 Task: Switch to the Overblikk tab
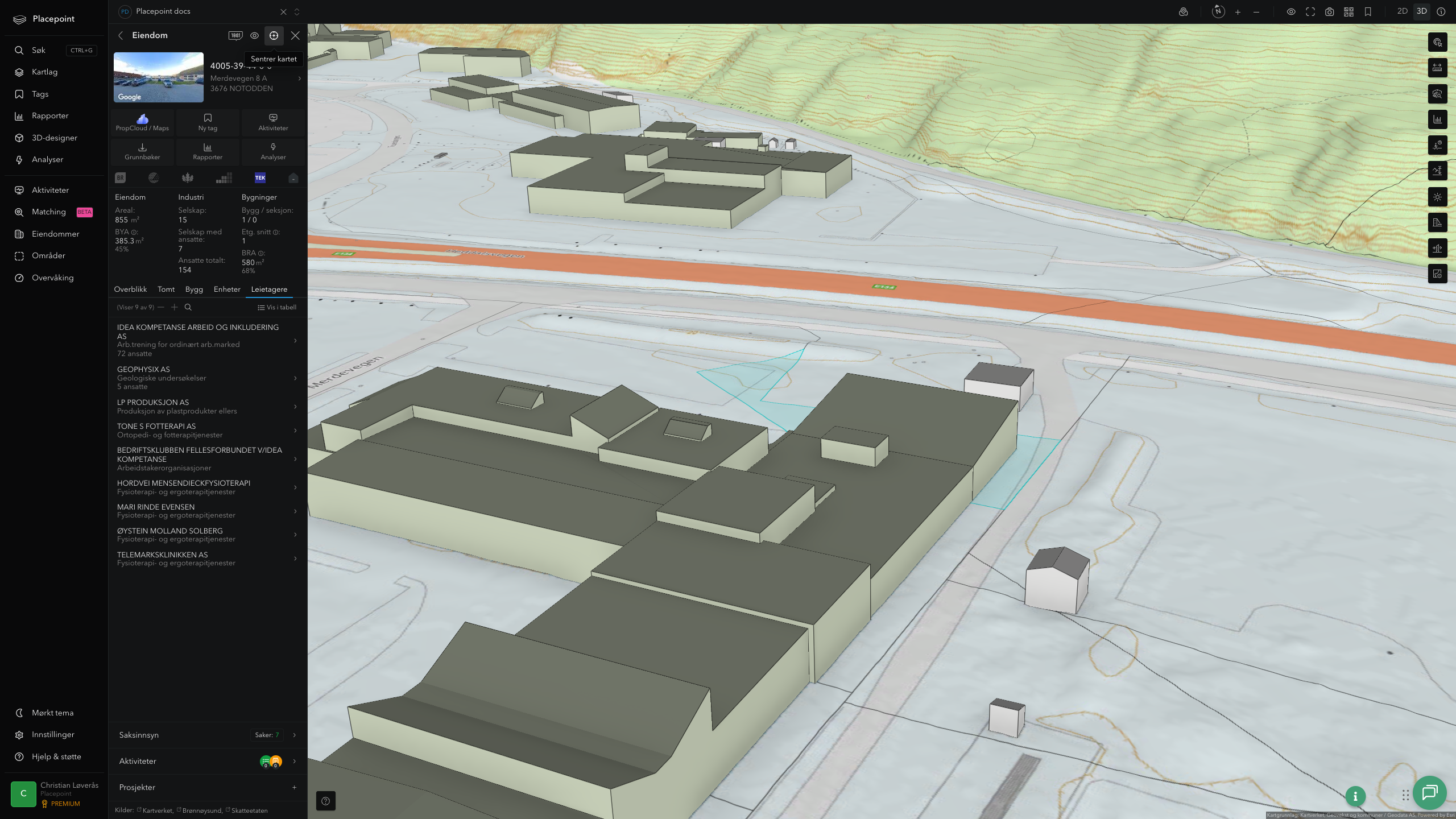pos(130,289)
